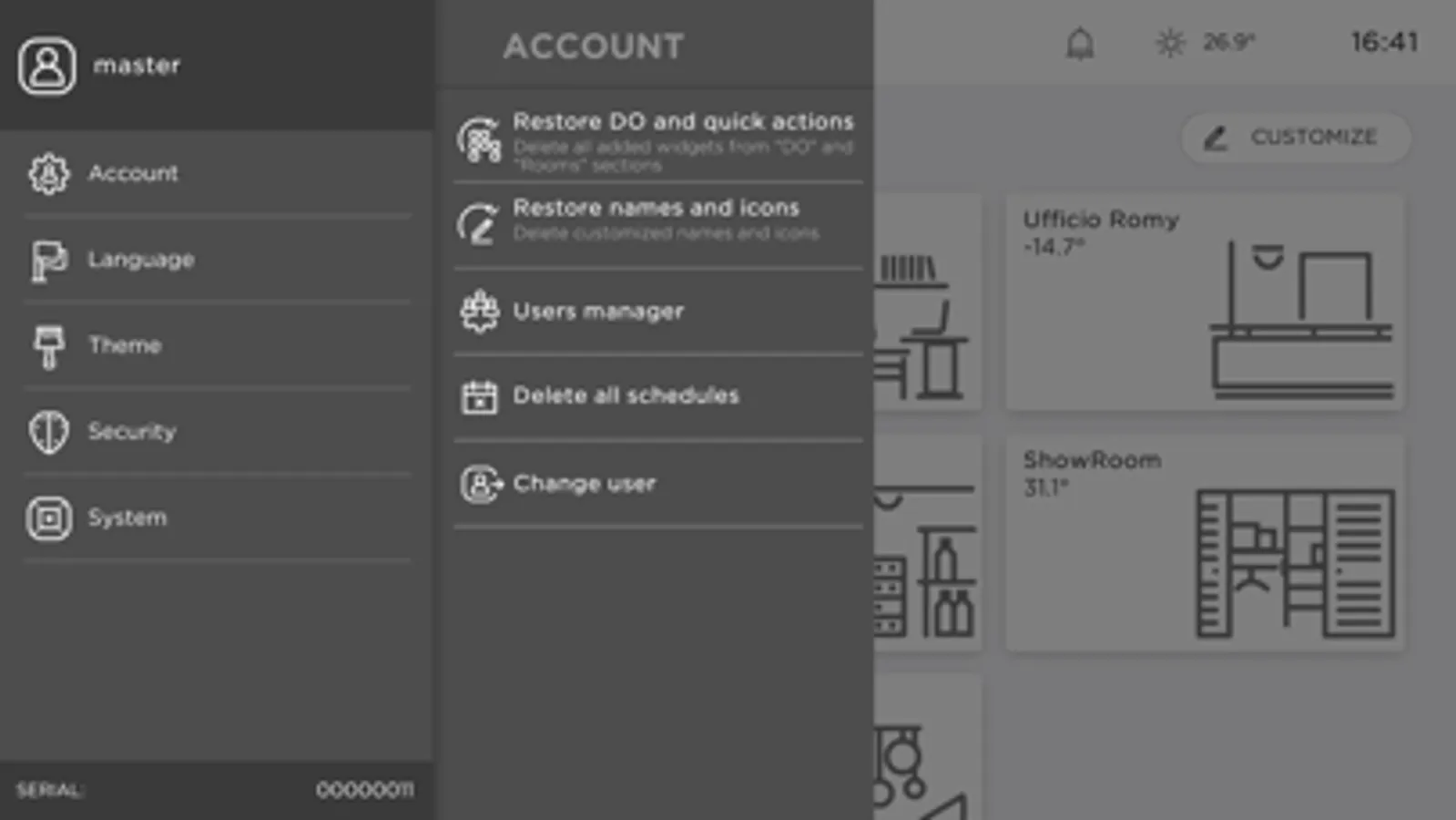The image size is (1456, 820).
Task: Click the pencil icon on Customize
Action: (1216, 138)
